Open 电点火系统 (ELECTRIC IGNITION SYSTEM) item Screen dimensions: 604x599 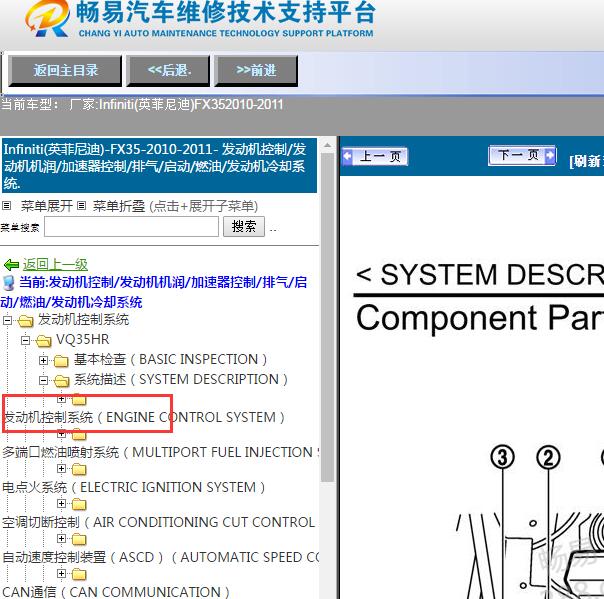(133, 487)
